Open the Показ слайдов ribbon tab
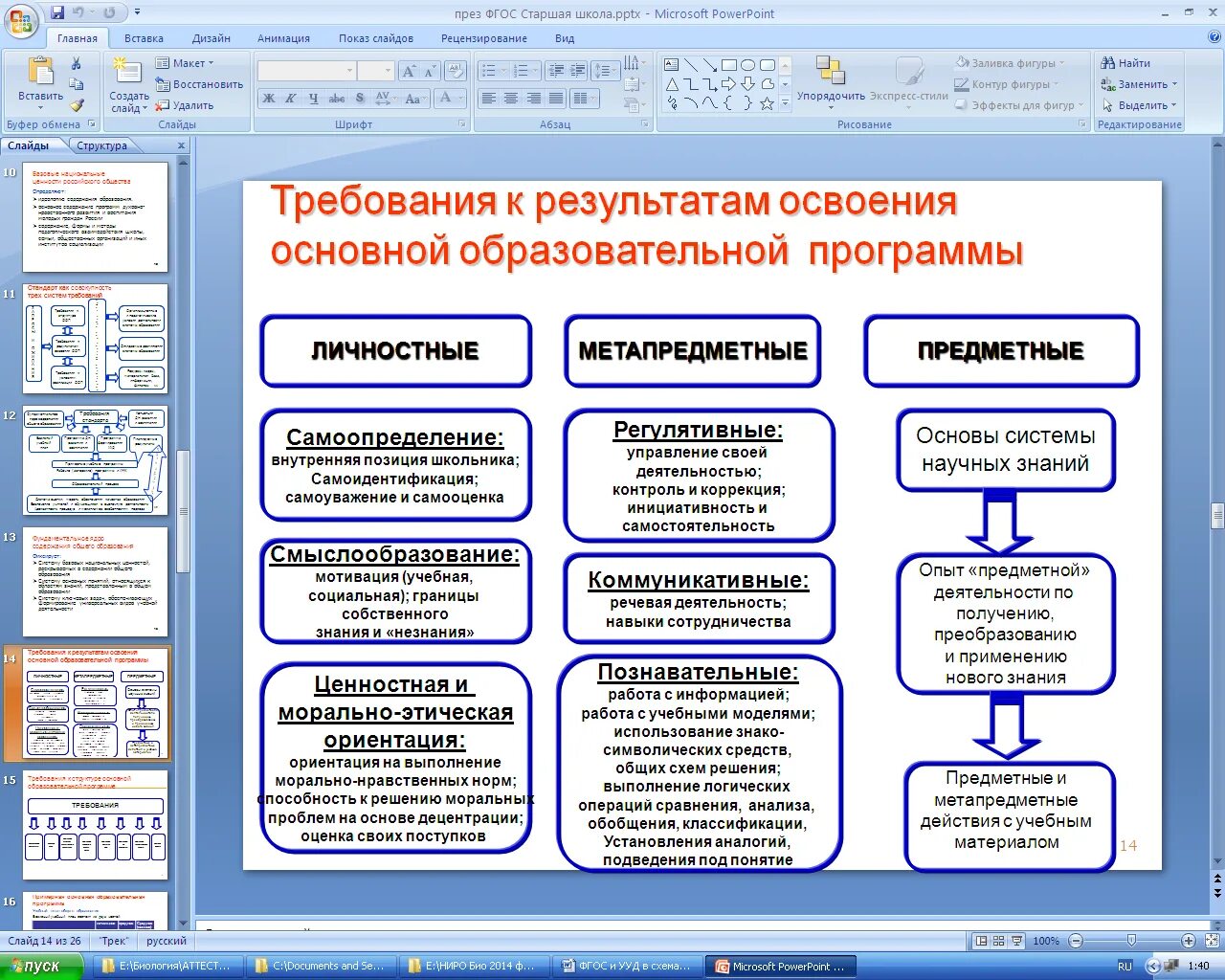This screenshot has width=1225, height=980. [x=376, y=38]
